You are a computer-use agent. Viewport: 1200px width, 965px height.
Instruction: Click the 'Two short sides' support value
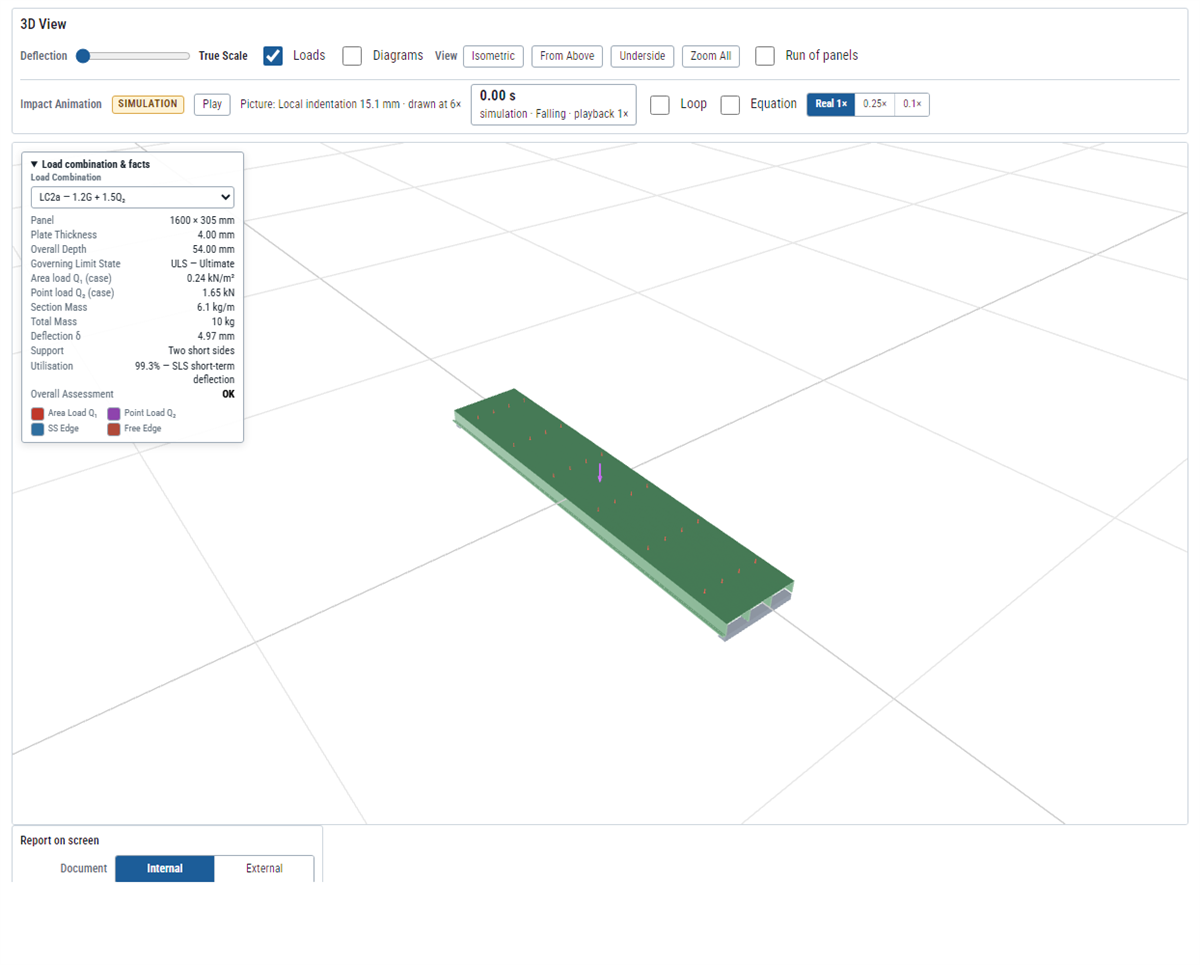(201, 351)
